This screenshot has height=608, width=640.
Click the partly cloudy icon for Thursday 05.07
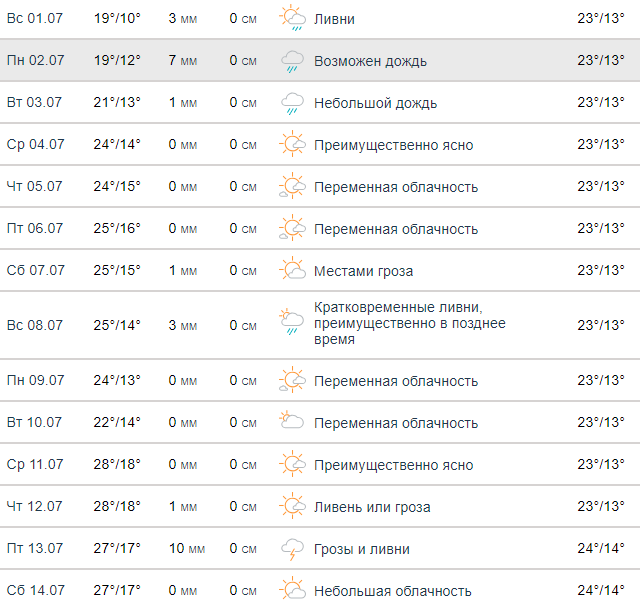pos(292,187)
